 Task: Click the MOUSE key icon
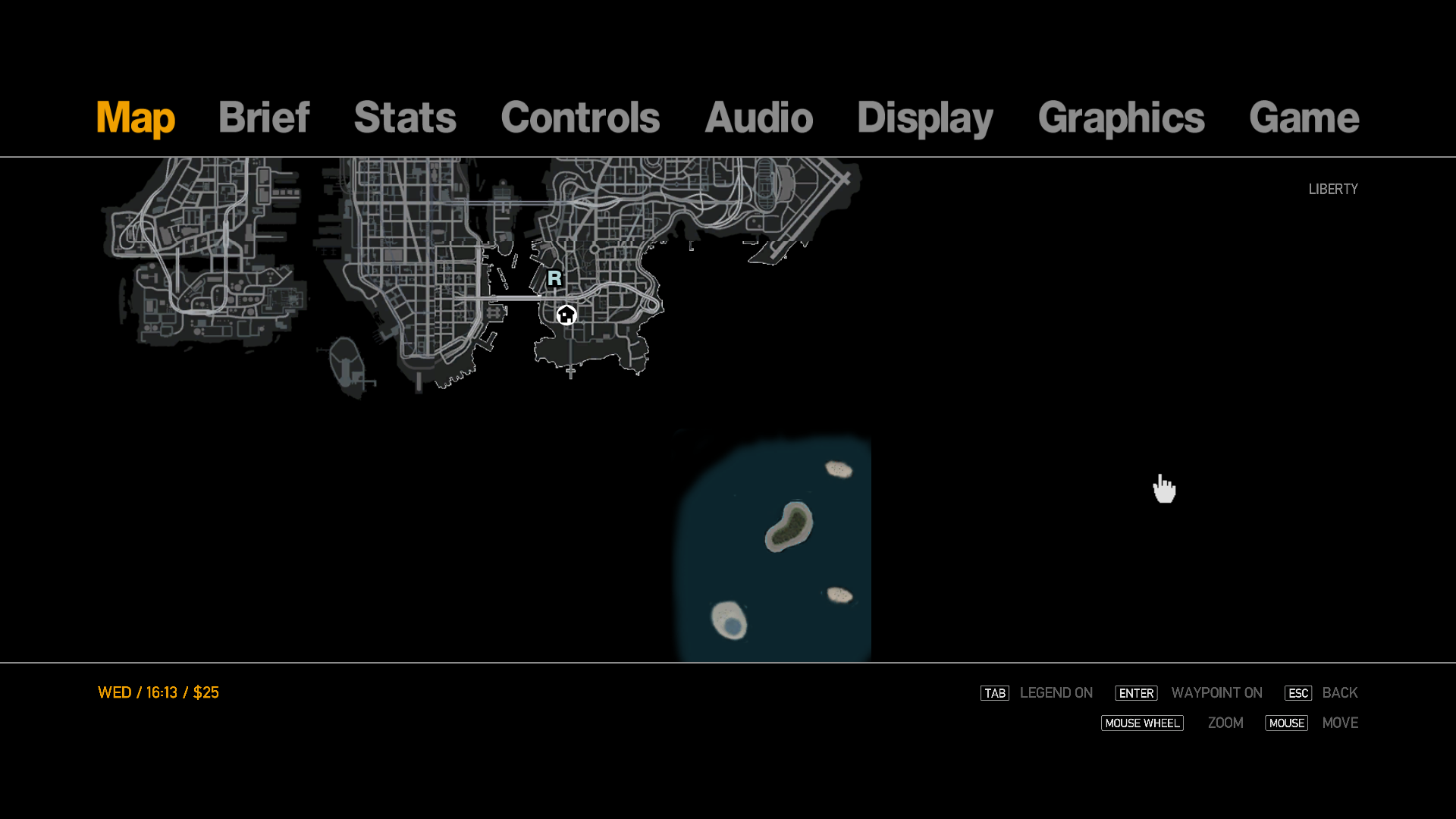(1286, 723)
